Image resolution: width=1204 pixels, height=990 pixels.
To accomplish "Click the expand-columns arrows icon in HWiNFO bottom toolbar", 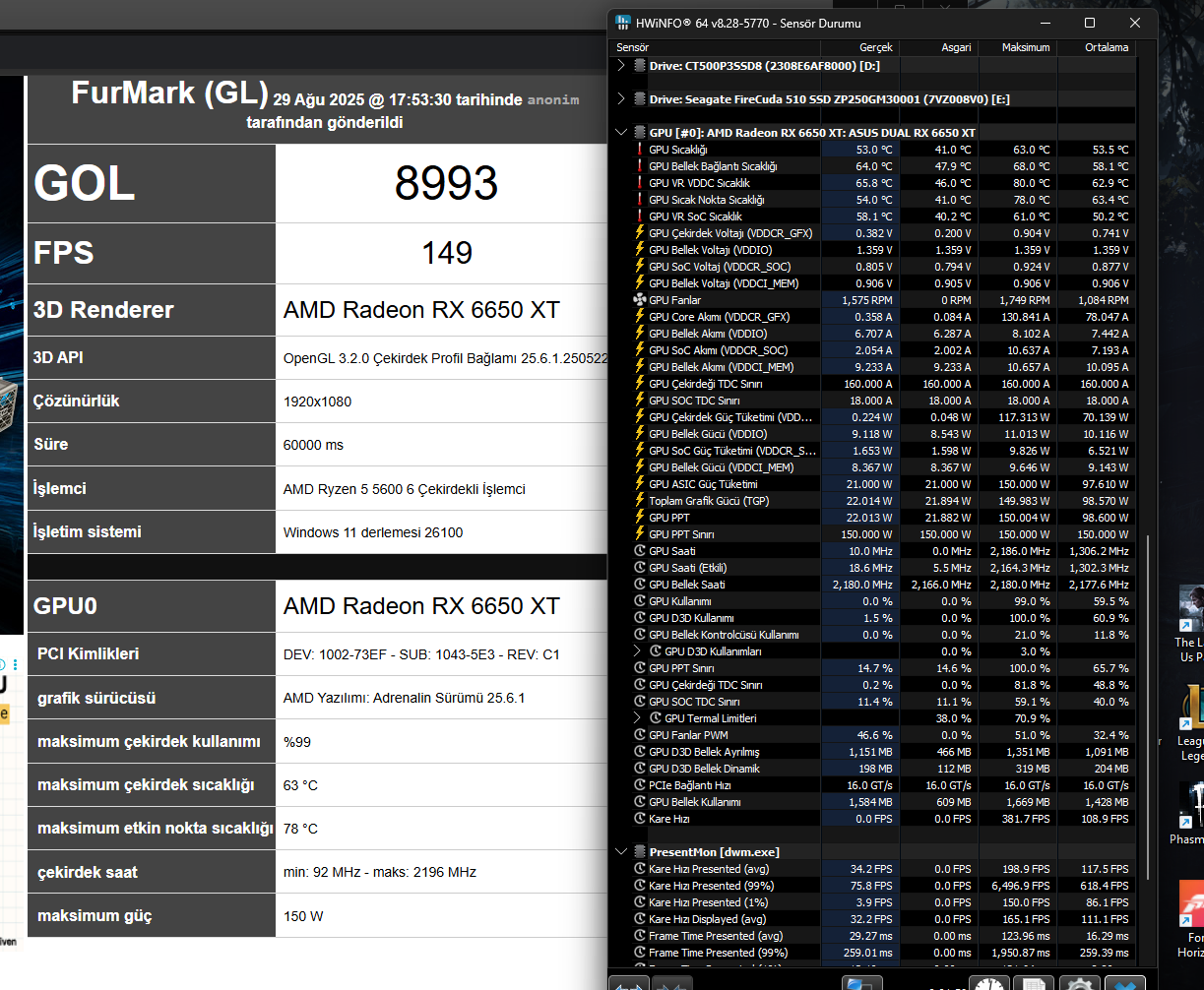I will click(630, 983).
